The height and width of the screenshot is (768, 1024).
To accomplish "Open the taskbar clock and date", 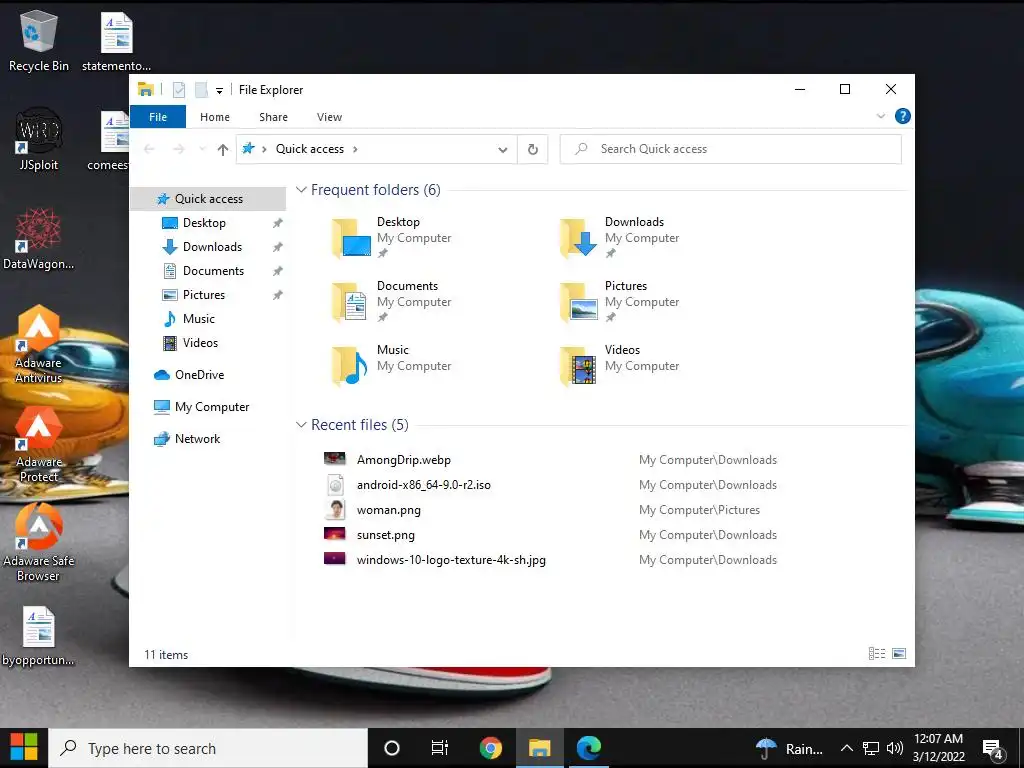I will 938,748.
